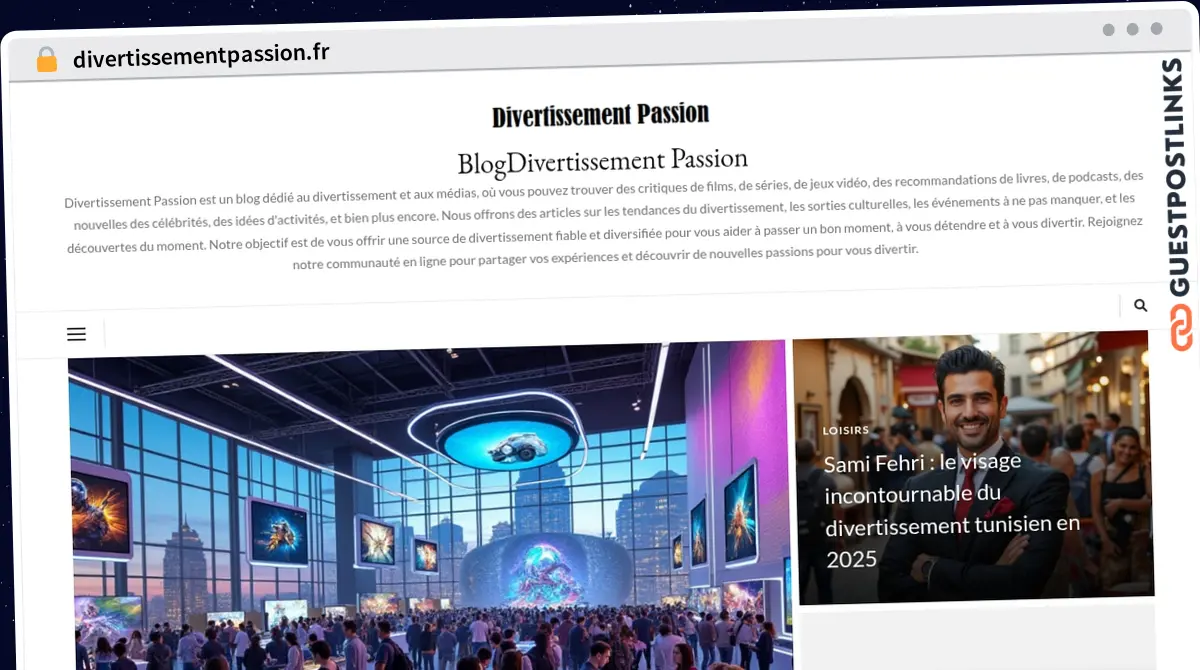This screenshot has height=670, width=1200.
Task: Click the BlogDivertissement Passion heading
Action: pos(603,160)
